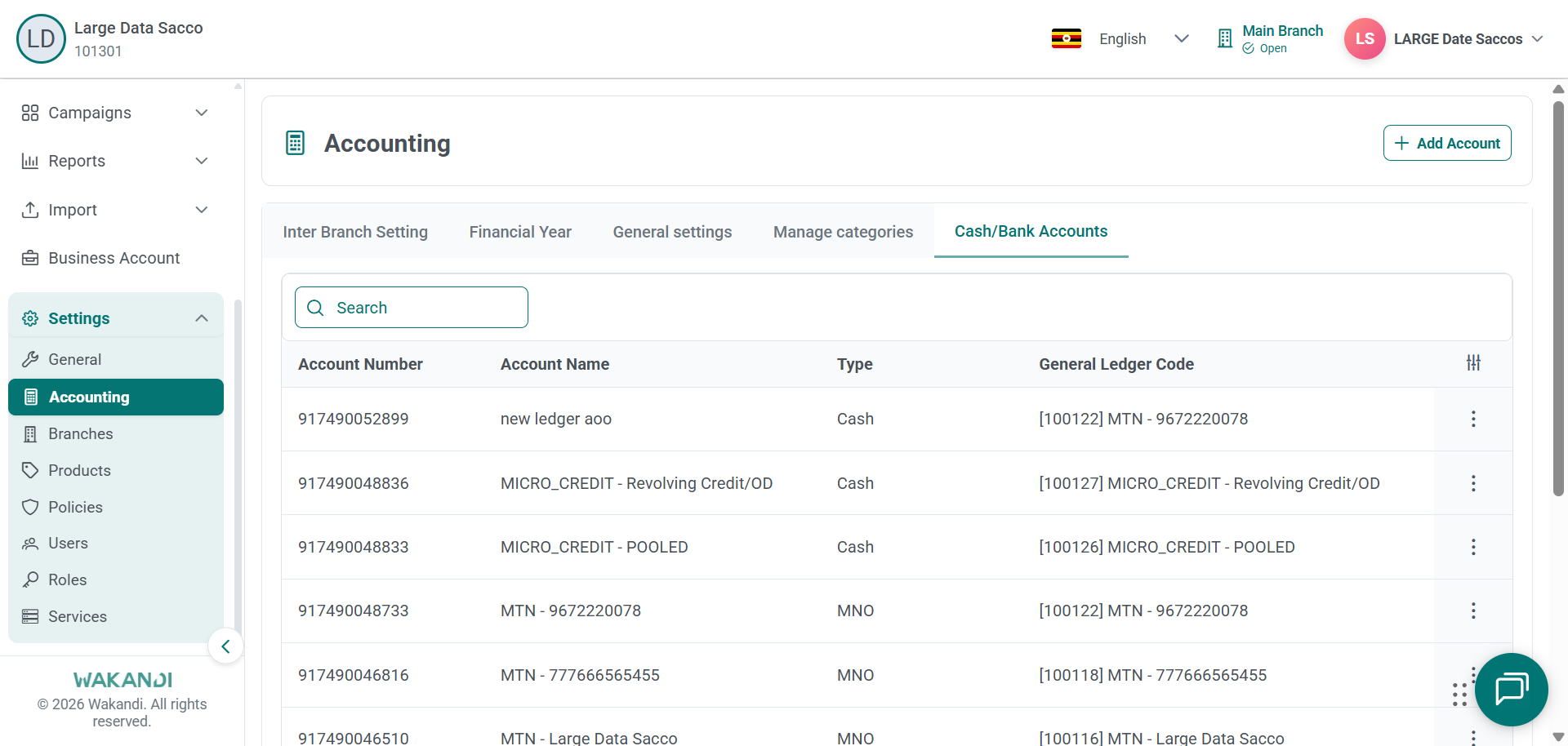Expand the Import menu chevron
Screen dimensions: 1568x746
(202, 210)
